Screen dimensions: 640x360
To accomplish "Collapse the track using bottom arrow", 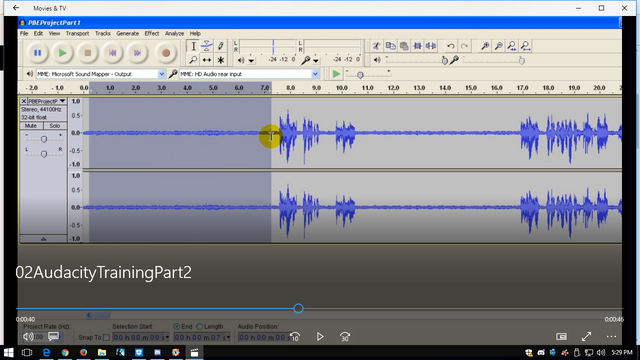I will (x=43, y=239).
